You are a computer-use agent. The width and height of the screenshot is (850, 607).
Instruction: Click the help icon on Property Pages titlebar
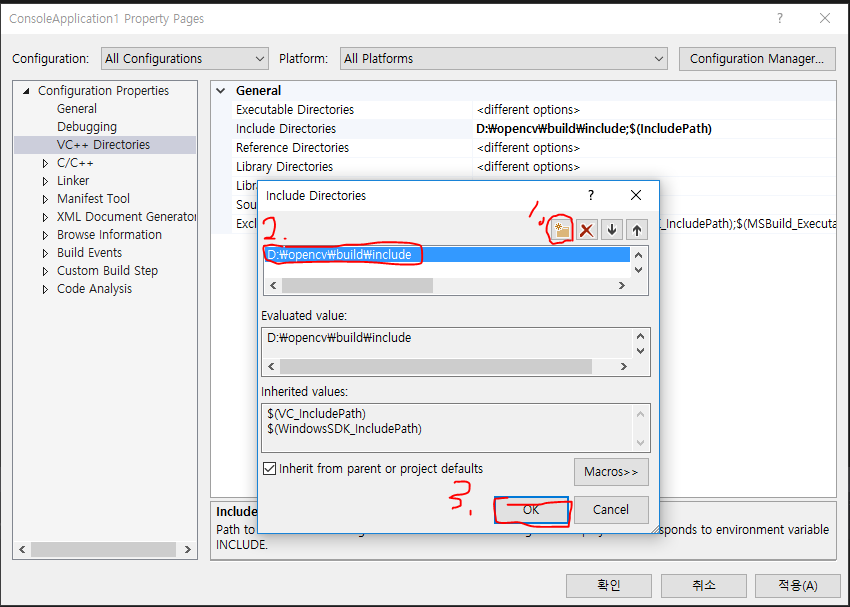pyautogui.click(x=779, y=18)
